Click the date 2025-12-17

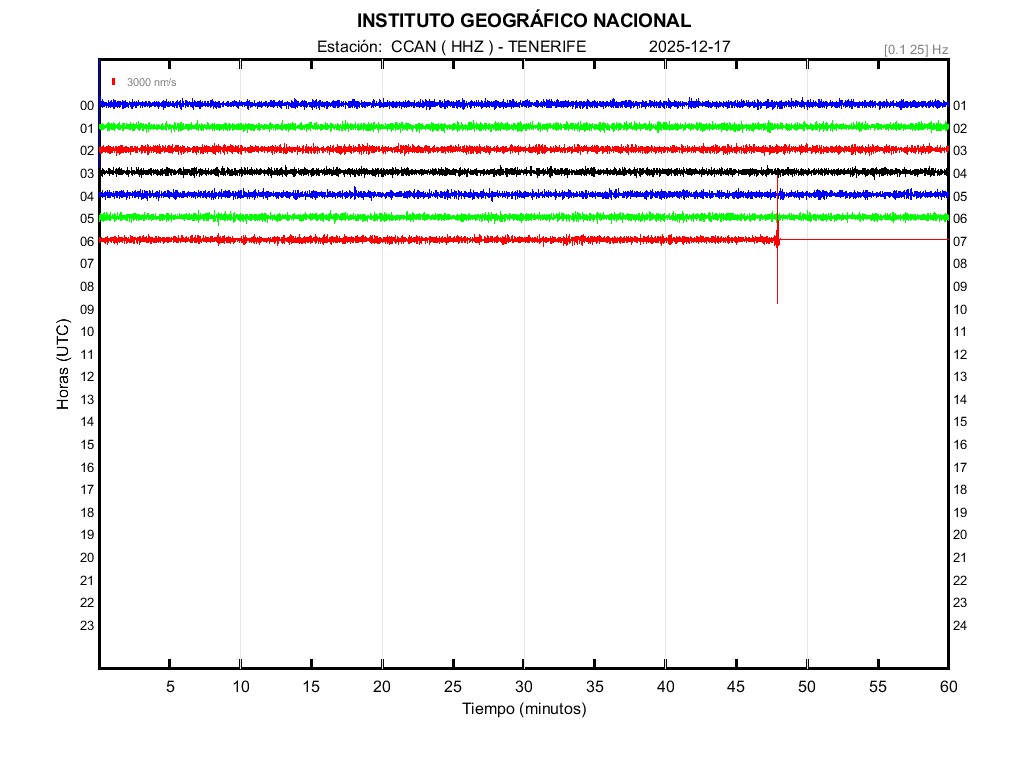689,46
